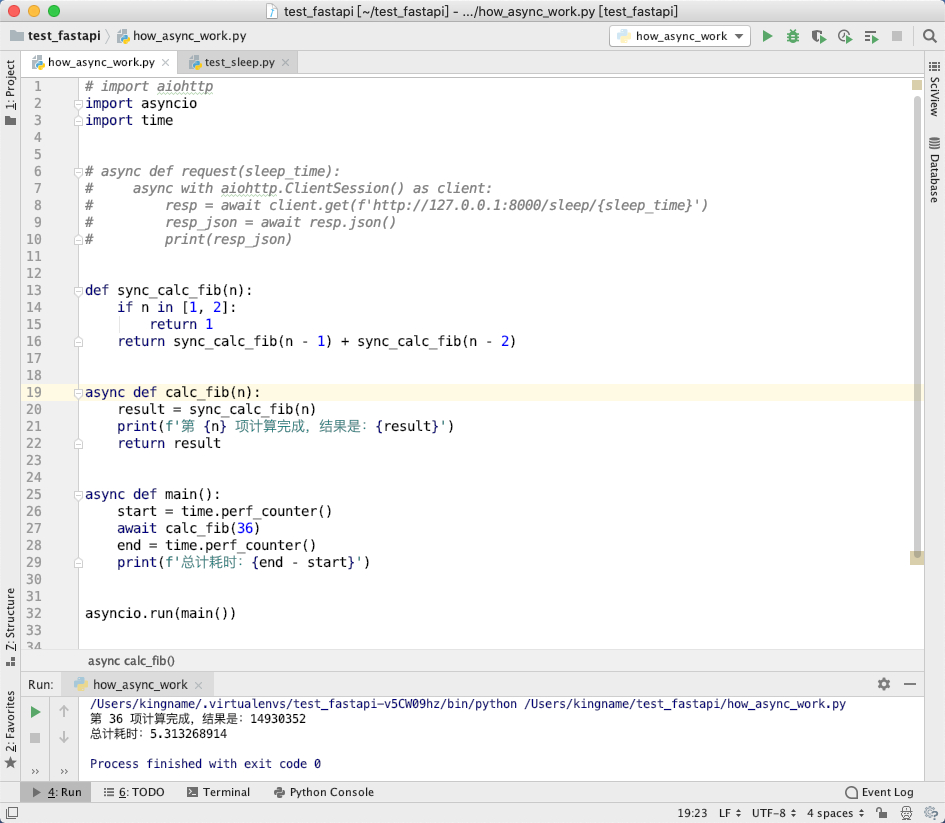Open Run panel settings gear
The width and height of the screenshot is (945, 823).
[x=884, y=684]
